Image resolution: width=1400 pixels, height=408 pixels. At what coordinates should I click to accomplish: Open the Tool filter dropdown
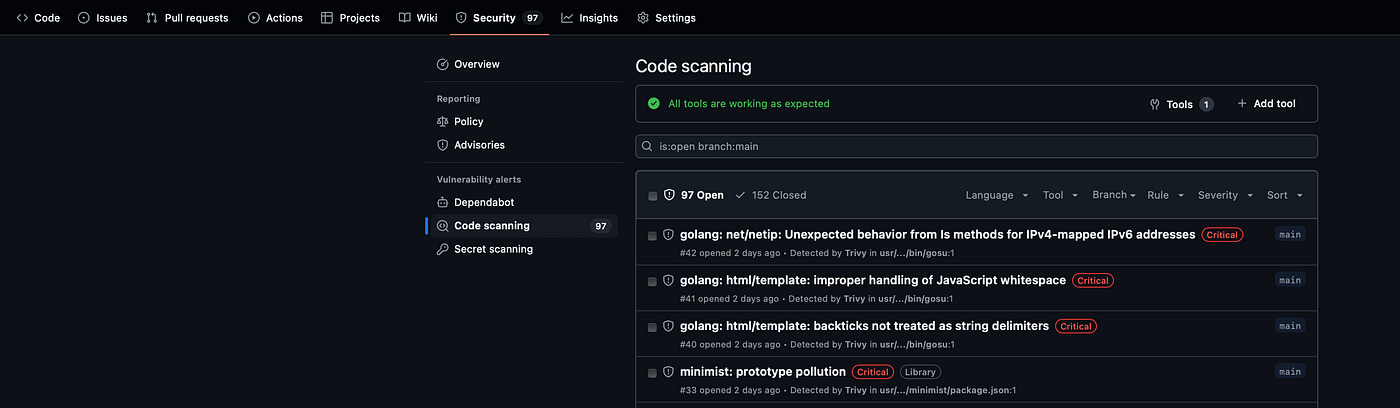1060,195
